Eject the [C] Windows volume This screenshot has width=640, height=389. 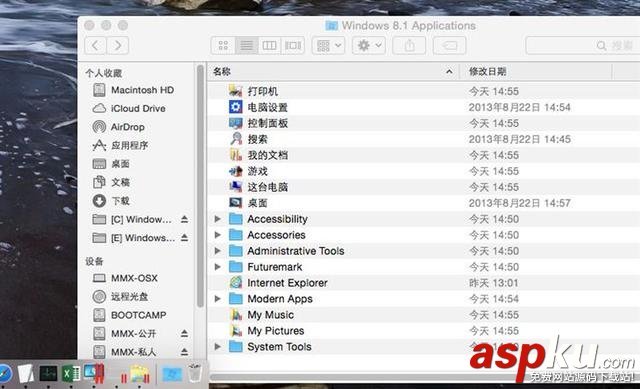(x=184, y=219)
